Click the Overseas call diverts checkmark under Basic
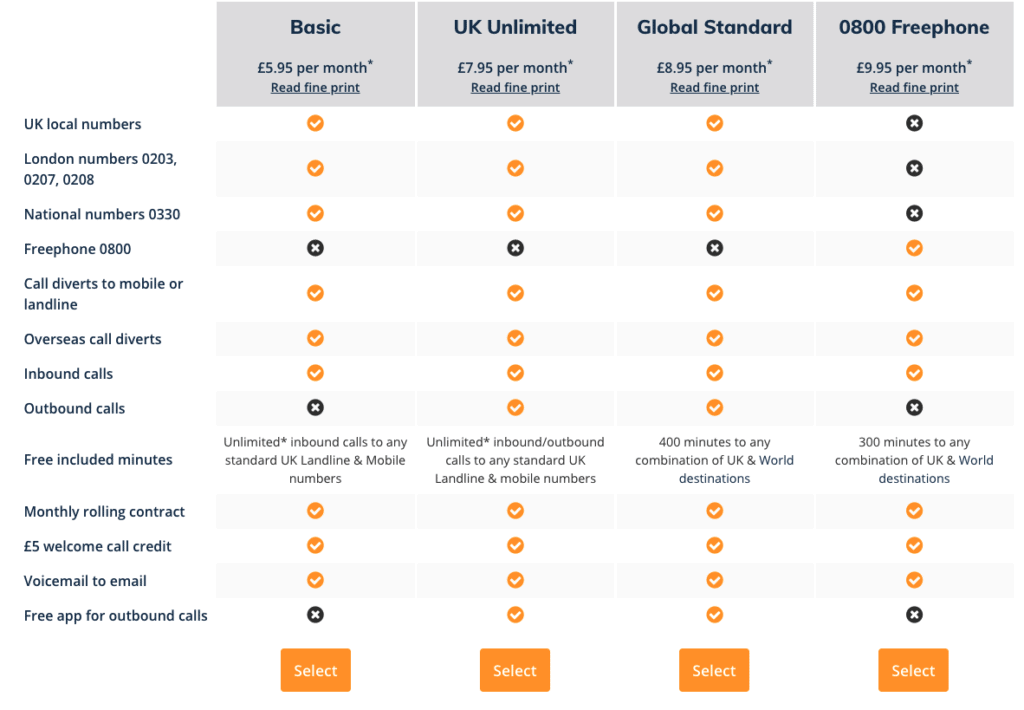1024x710 pixels. coord(315,338)
